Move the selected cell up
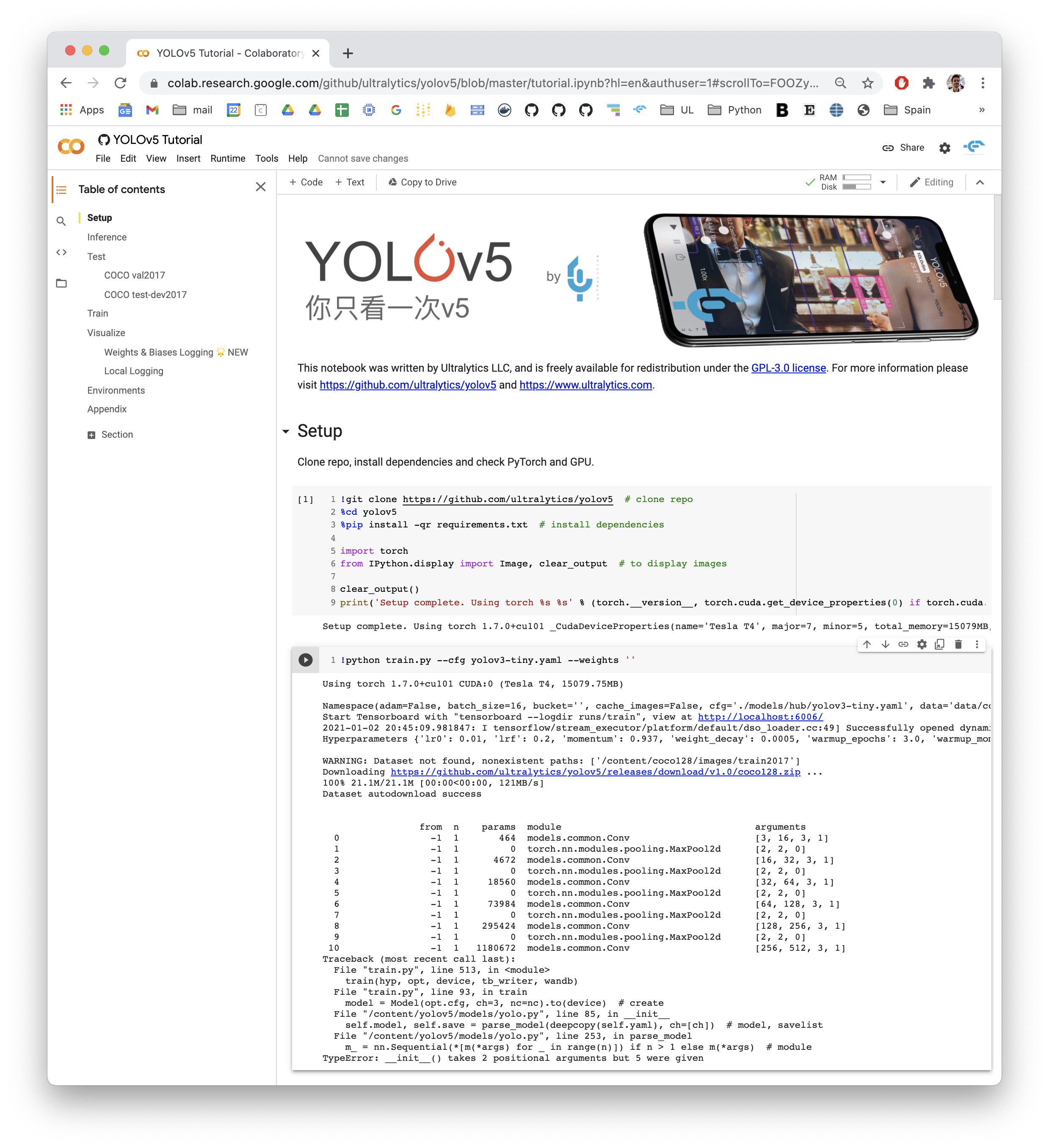This screenshot has height=1148, width=1049. tap(867, 644)
